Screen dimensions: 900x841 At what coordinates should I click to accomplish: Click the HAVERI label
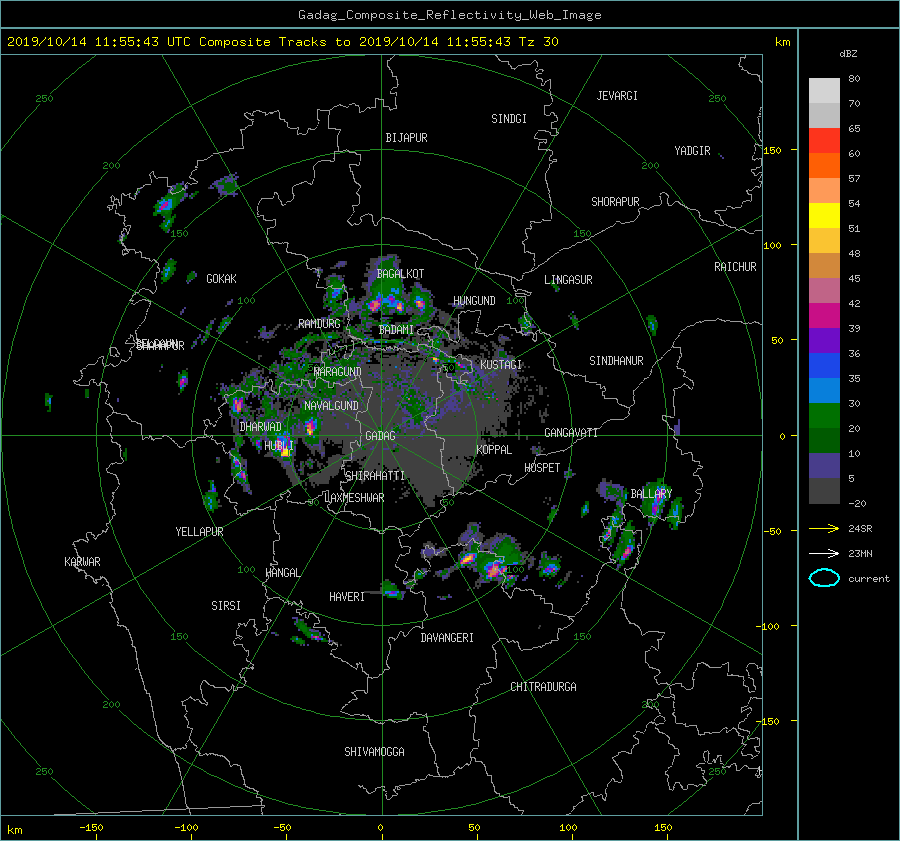click(347, 597)
